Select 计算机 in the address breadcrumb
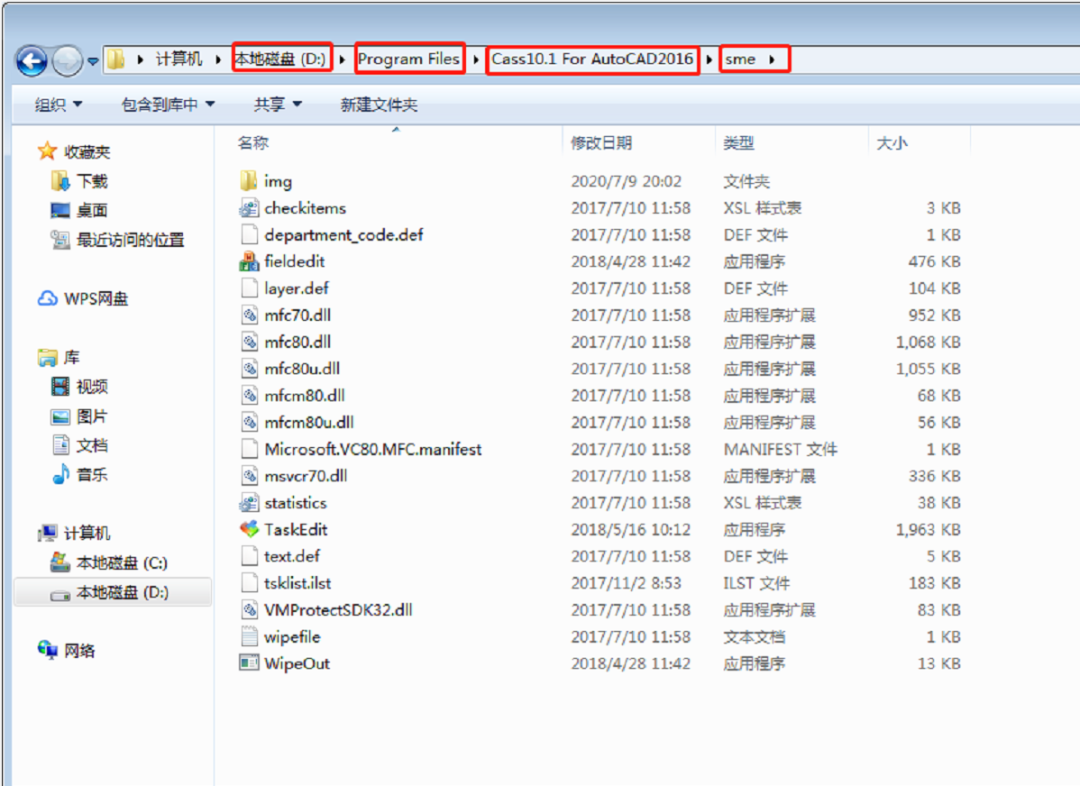The image size is (1080, 786). tap(178, 59)
